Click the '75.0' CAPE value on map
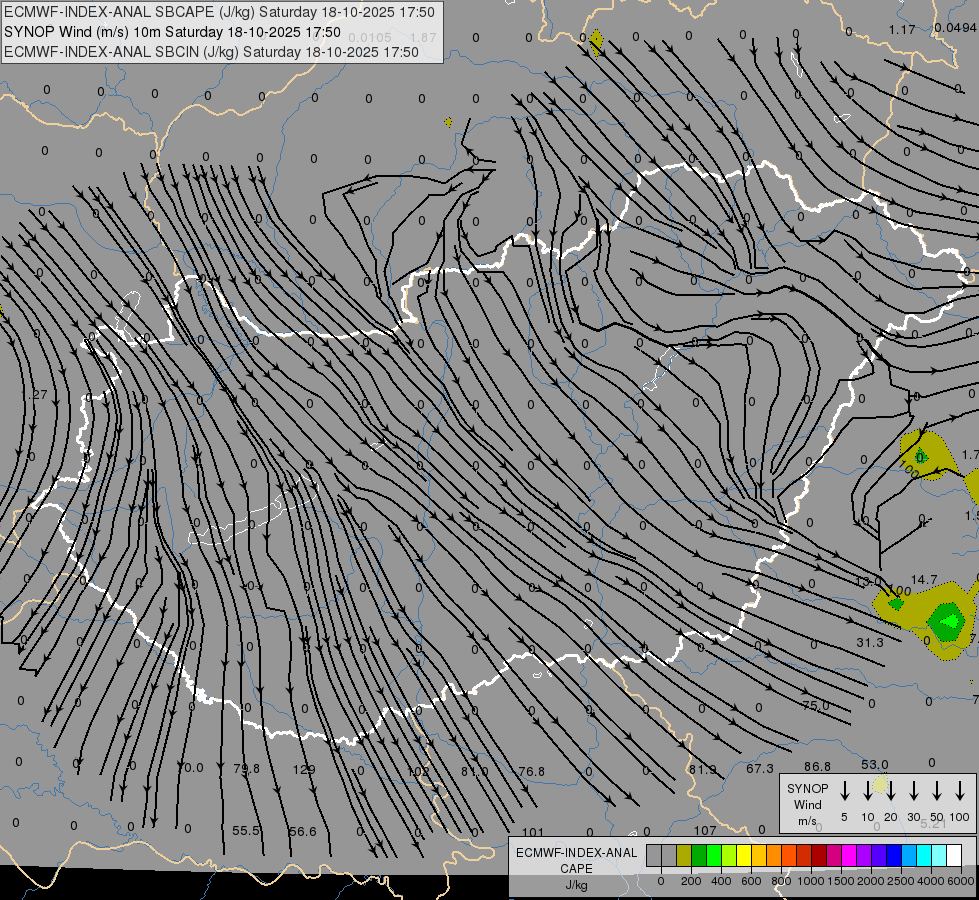Screen dimensions: 979x900 [816, 705]
